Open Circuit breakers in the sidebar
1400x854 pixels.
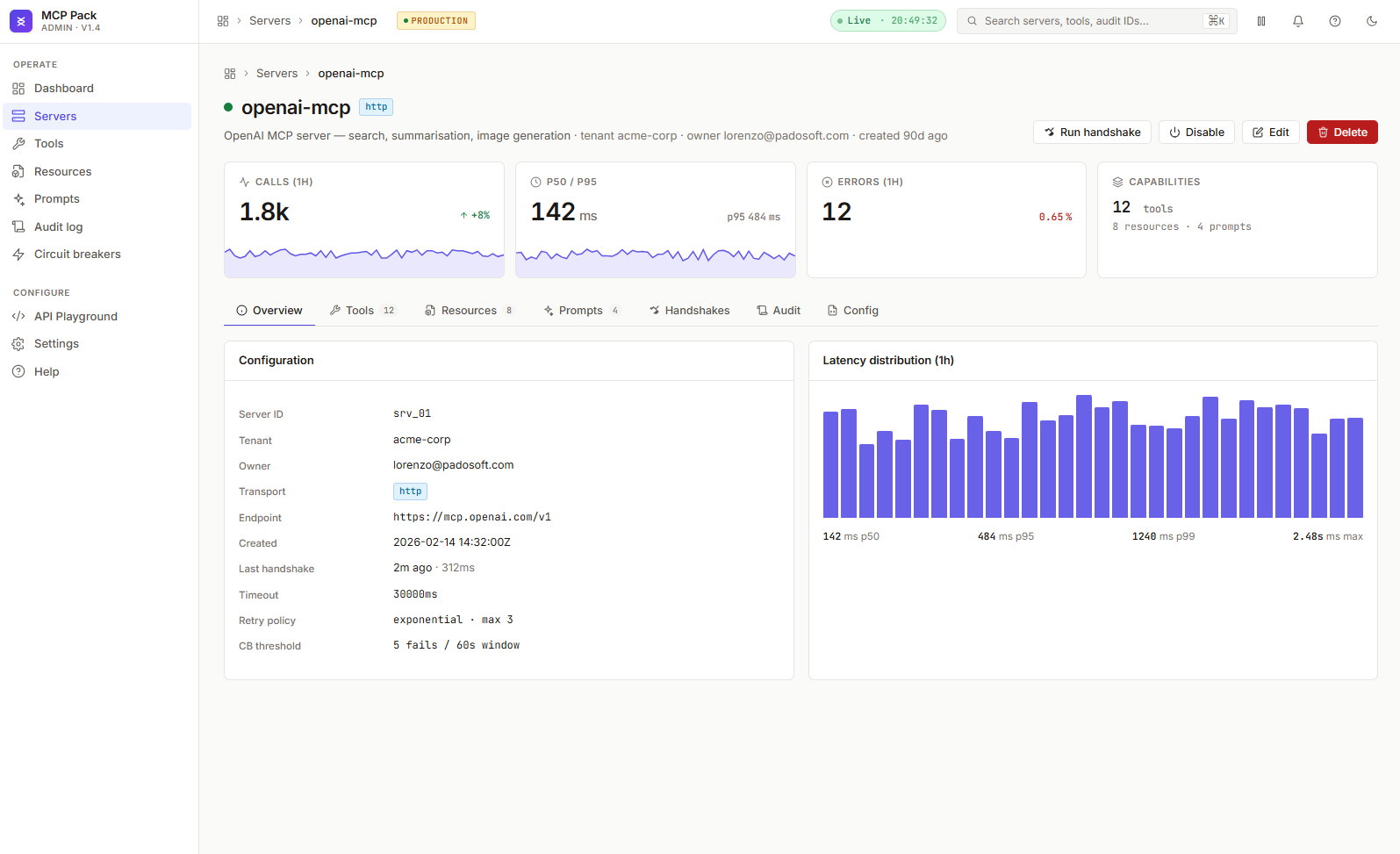pyautogui.click(x=97, y=255)
